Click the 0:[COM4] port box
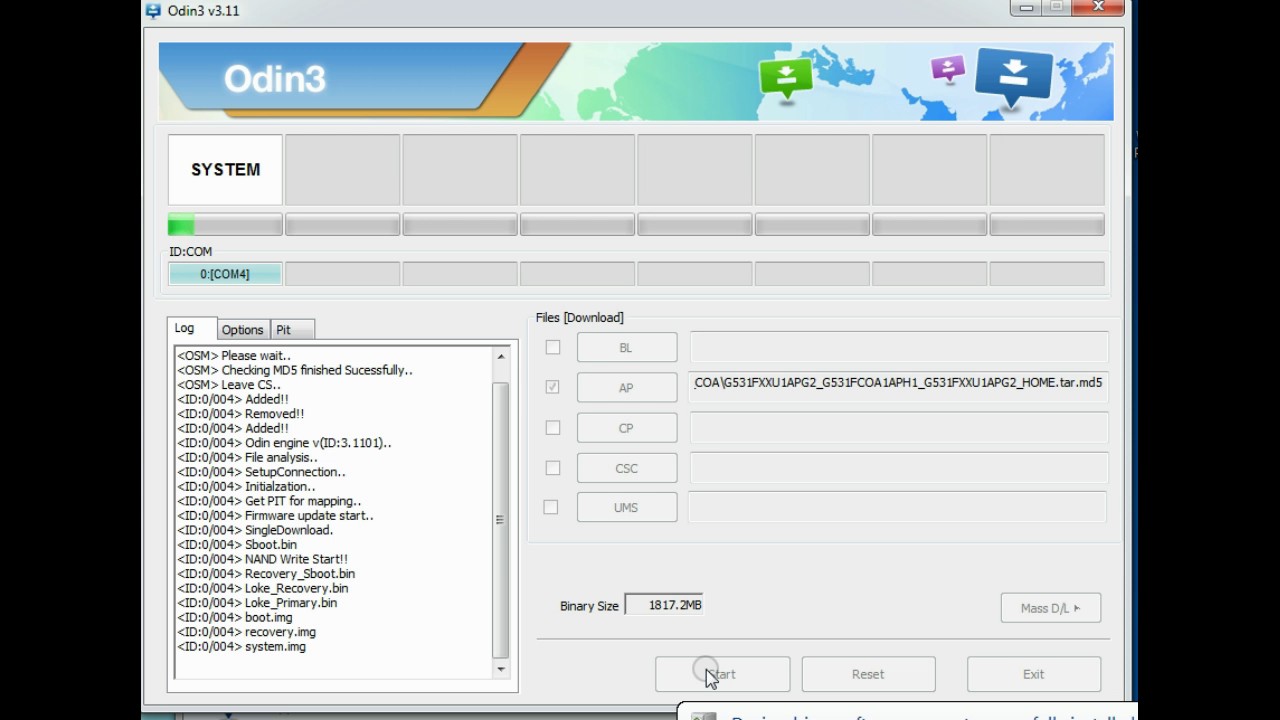 pos(225,274)
